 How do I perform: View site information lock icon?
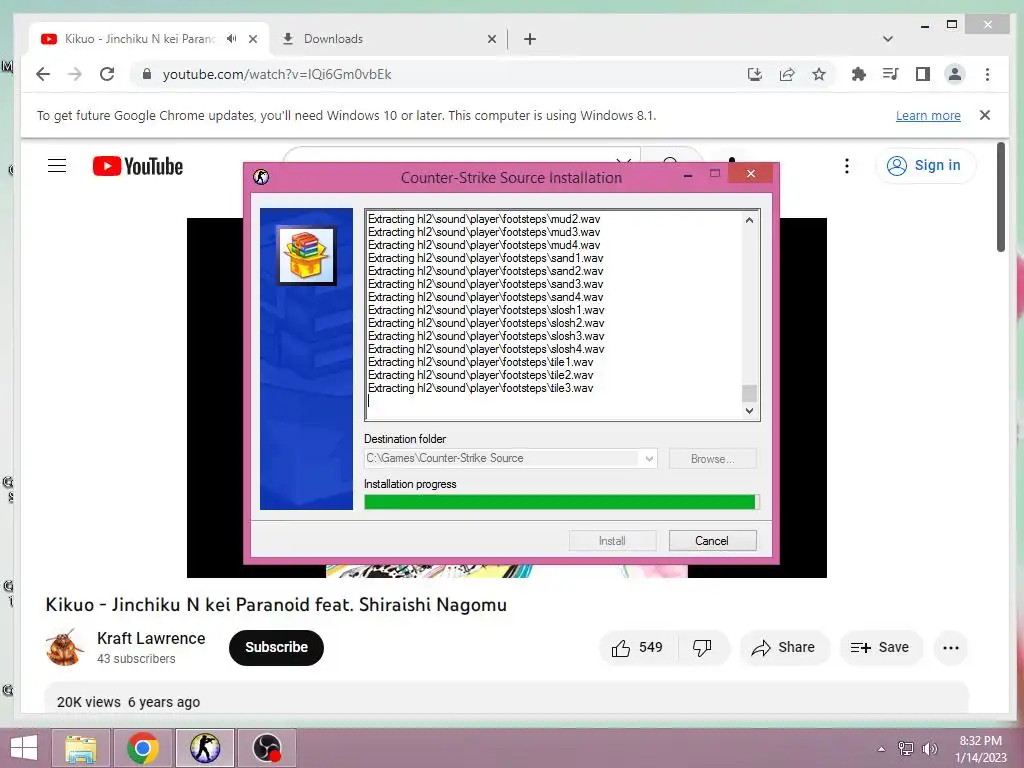pyautogui.click(x=147, y=74)
